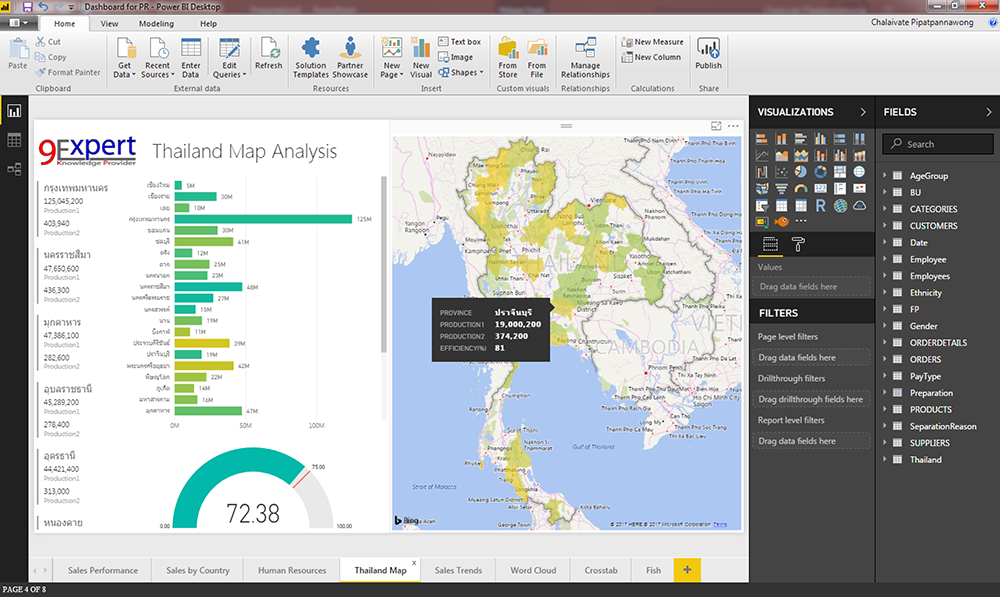Select the KPI visual
The height and width of the screenshot is (597, 1000).
click(x=860, y=188)
